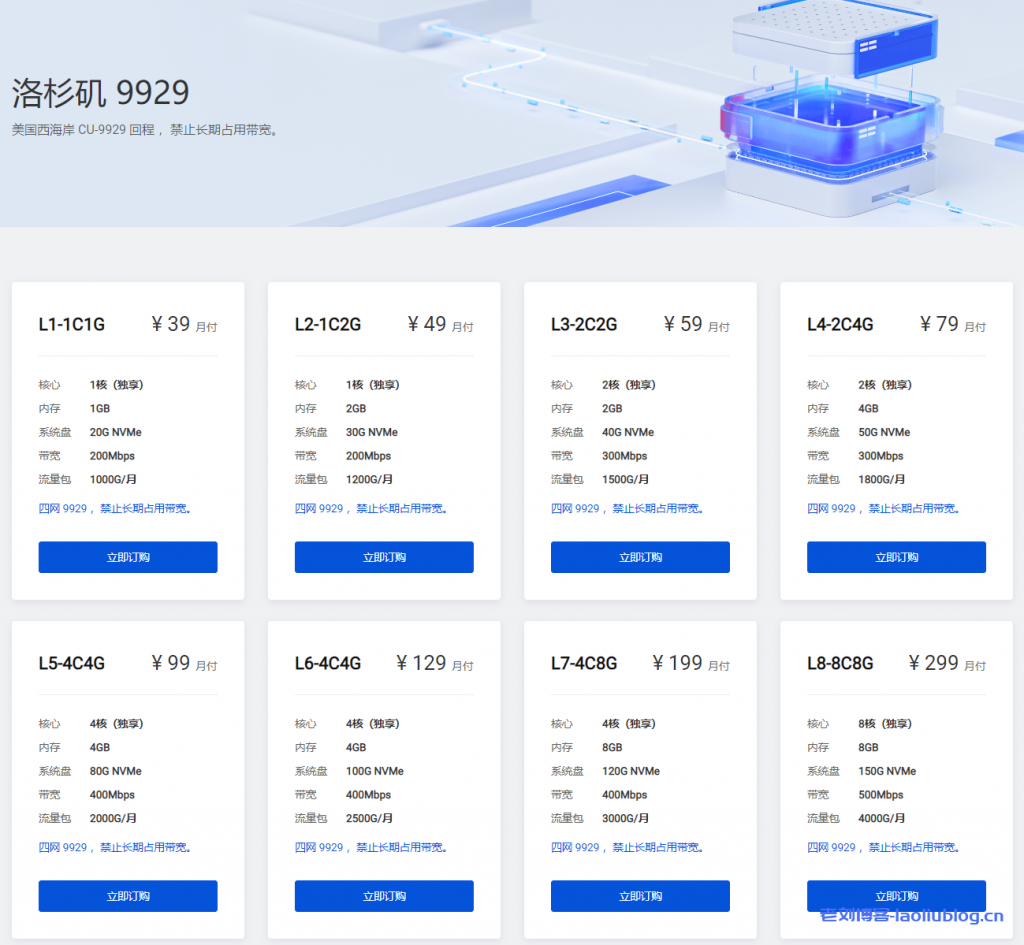This screenshot has width=1024, height=945.
Task: Click the CU-9929 回程 banner subtitle text
Action: click(145, 130)
